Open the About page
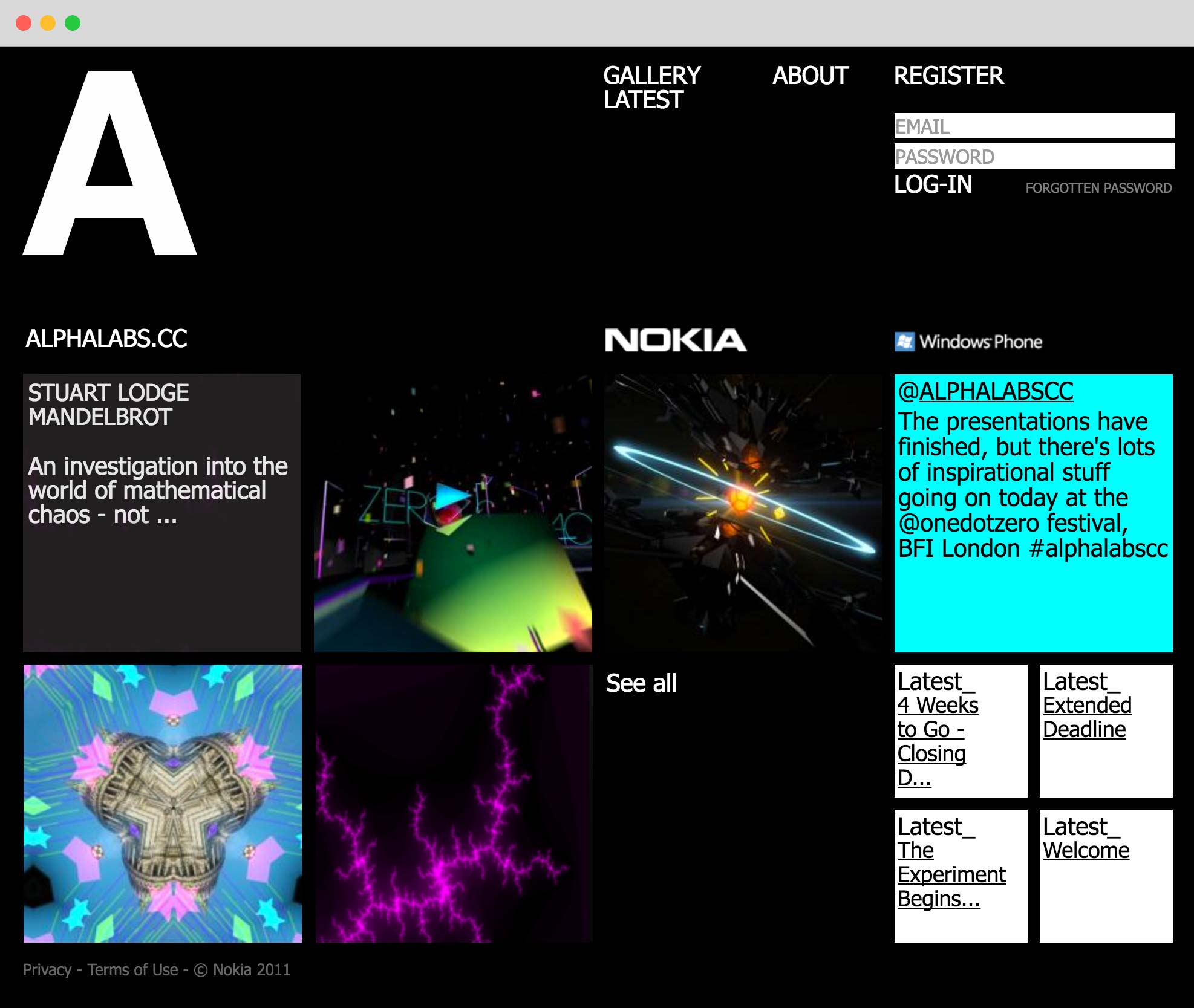This screenshot has height=1008, width=1194. [x=811, y=76]
